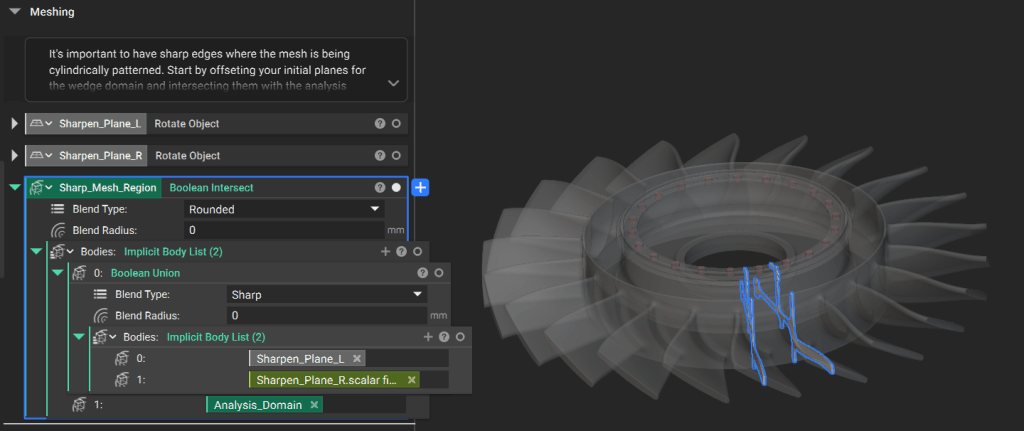Image resolution: width=1024 pixels, height=431 pixels.
Task: Toggle visibility circle of Sharp_Mesh_Region
Action: pos(396,188)
